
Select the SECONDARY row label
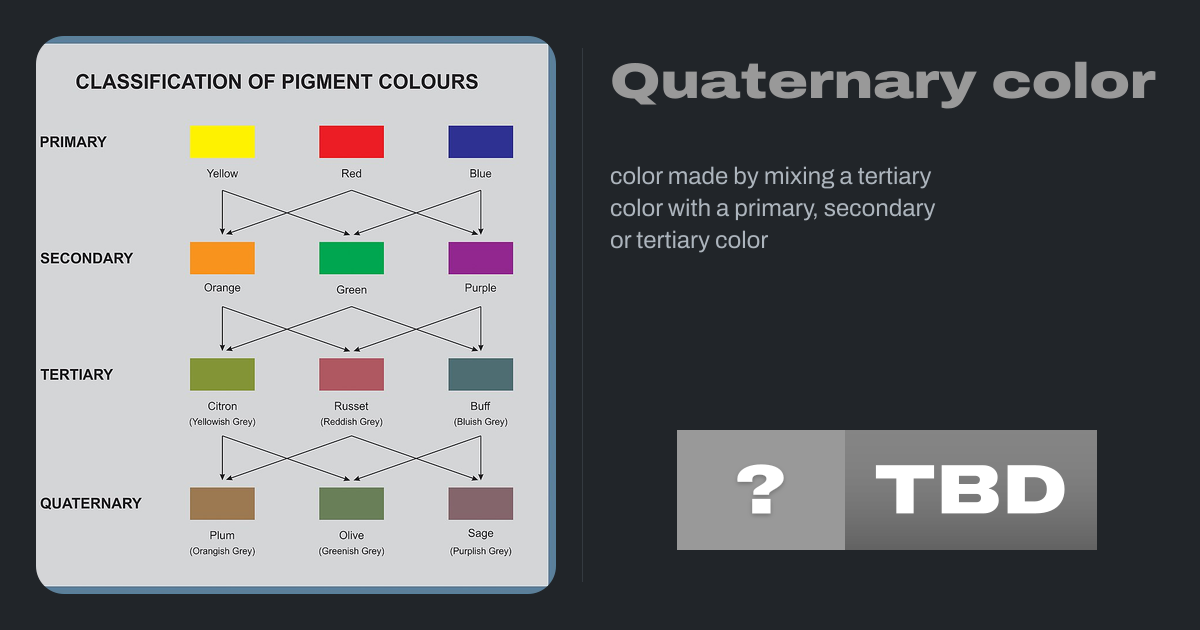[86, 258]
